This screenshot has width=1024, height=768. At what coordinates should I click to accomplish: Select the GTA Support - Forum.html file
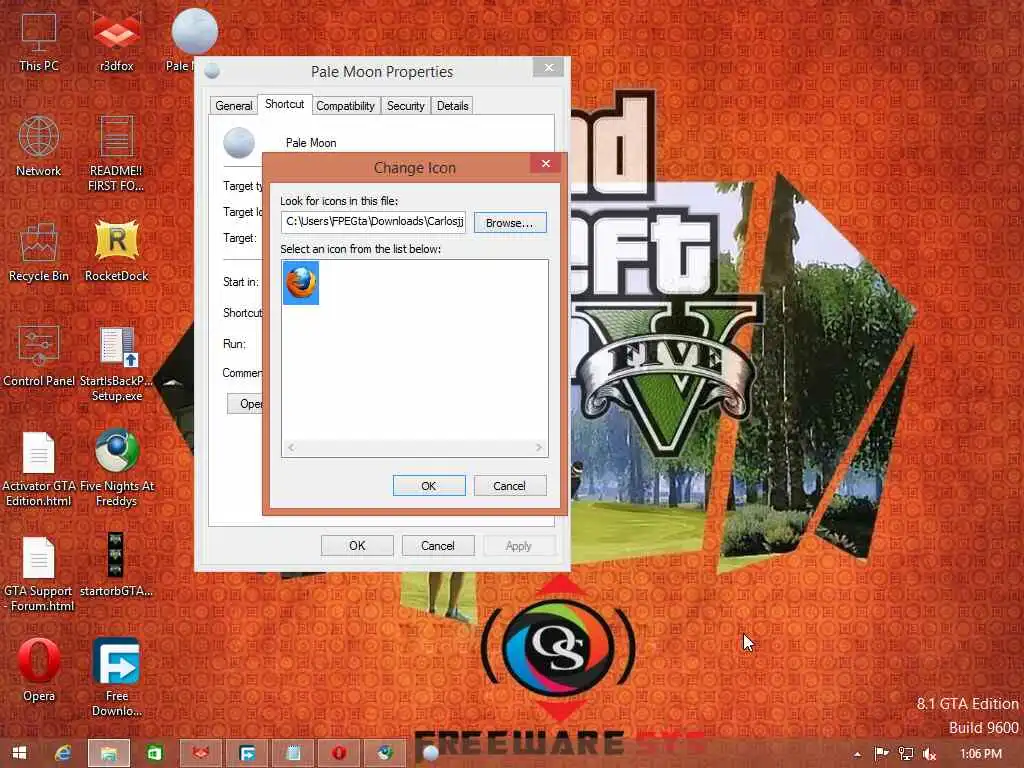tap(39, 574)
